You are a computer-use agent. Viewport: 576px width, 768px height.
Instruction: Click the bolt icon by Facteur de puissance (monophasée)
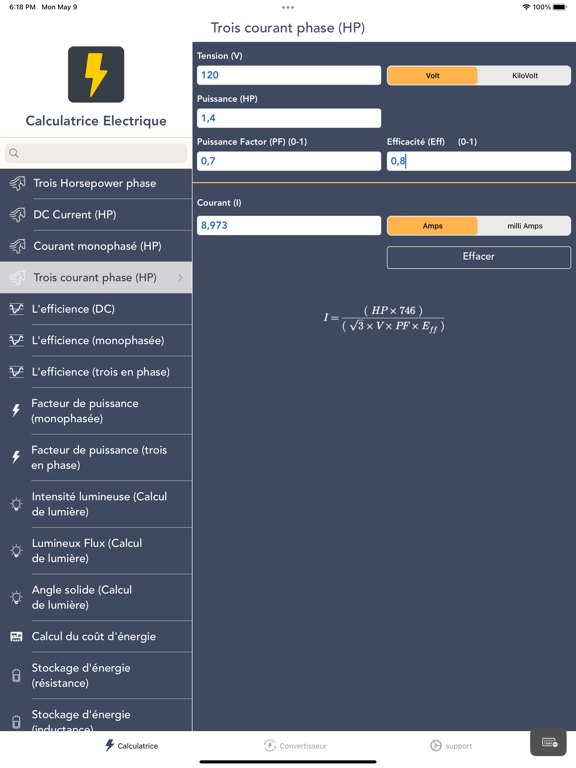[16, 410]
